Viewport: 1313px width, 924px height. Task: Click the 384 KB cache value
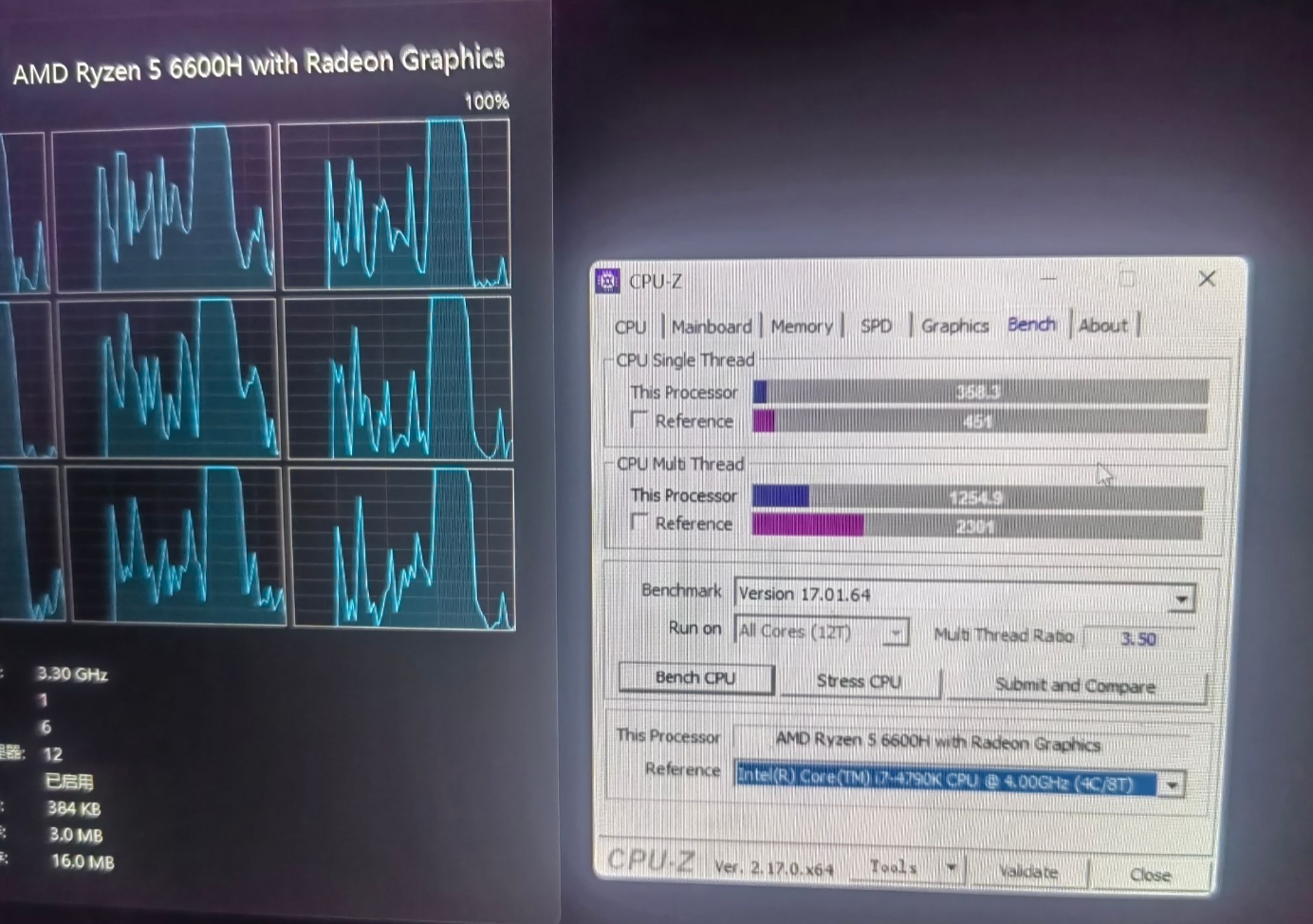pyautogui.click(x=74, y=808)
